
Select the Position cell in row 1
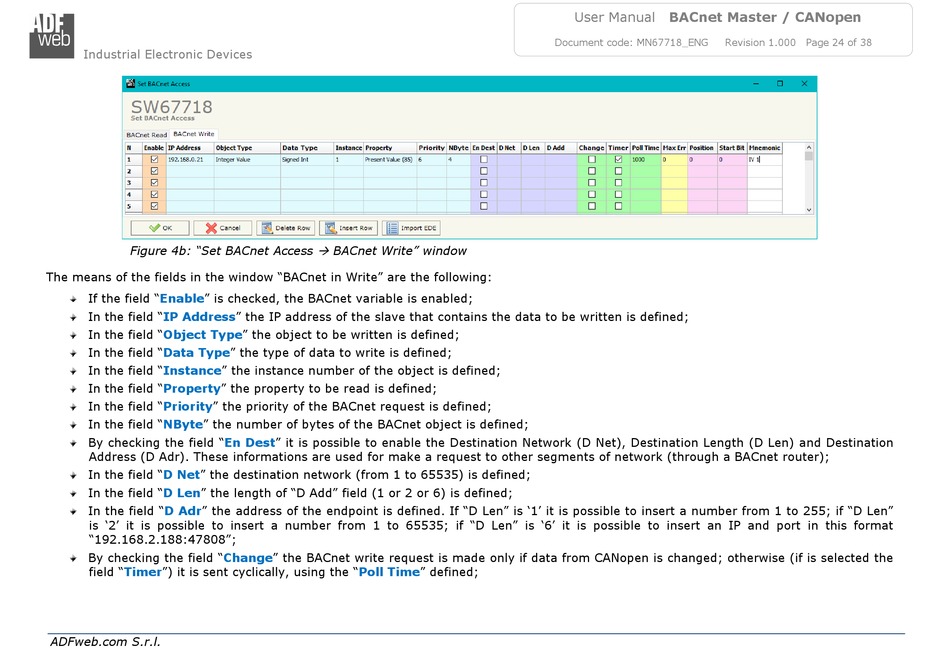coord(703,159)
